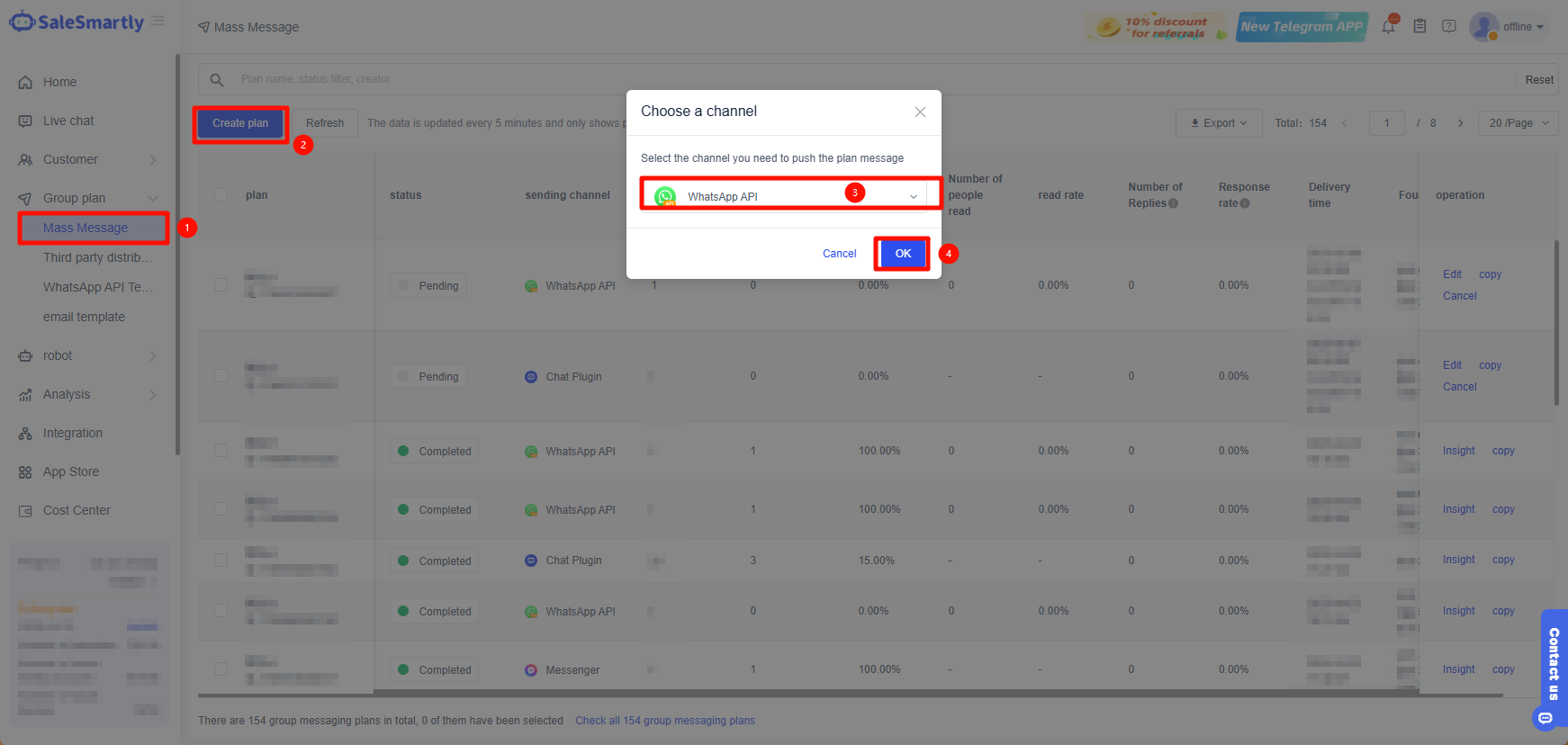Viewport: 1568px width, 745px height.
Task: Click the notification bell icon
Action: point(1388,26)
